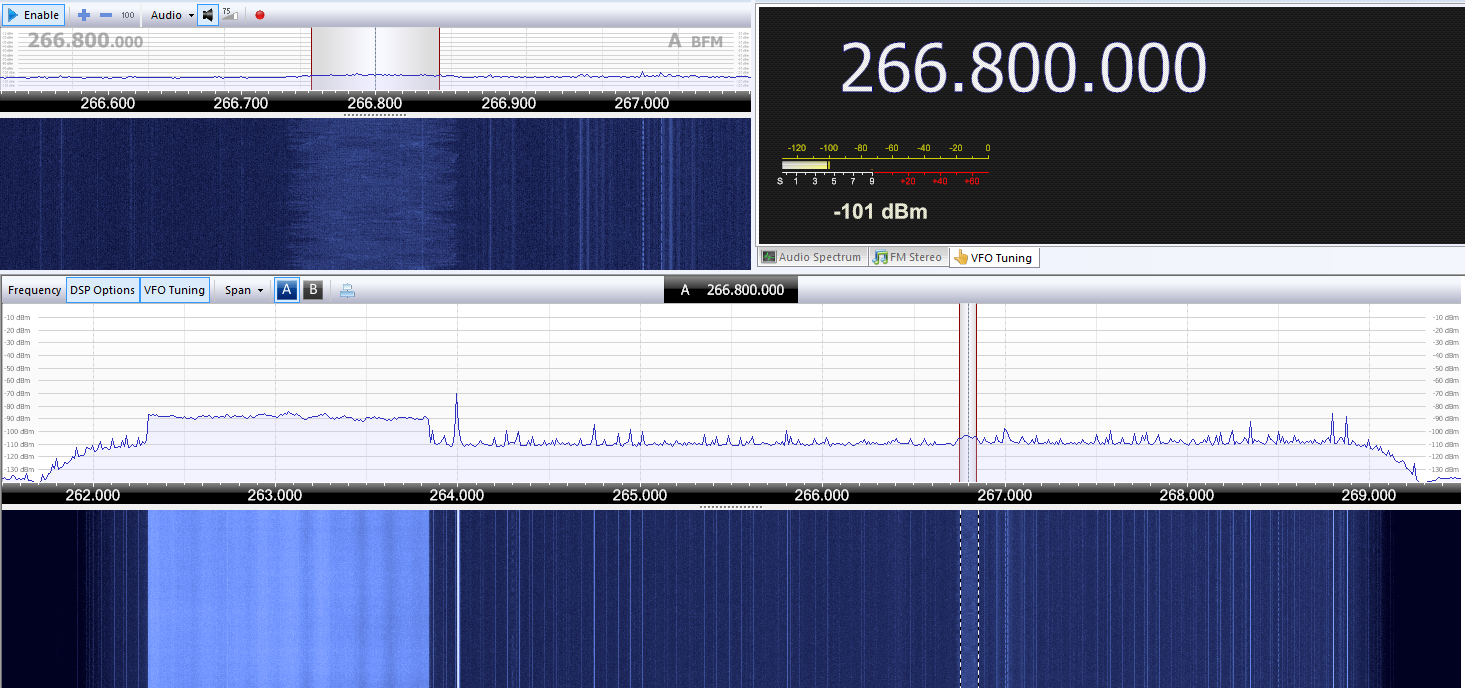Click the center-on-VFO icon next to B
This screenshot has height=688, width=1465.
pos(347,291)
